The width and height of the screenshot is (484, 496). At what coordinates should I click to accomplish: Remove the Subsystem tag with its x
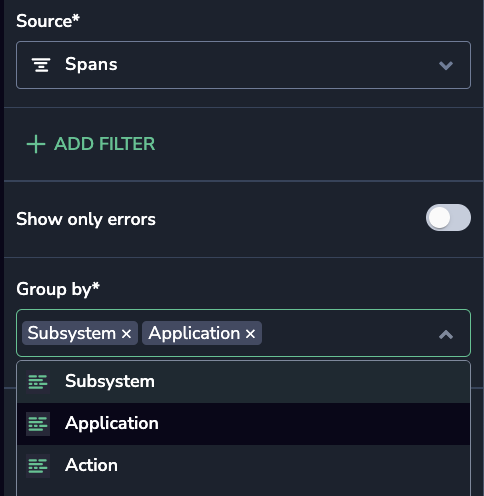coord(126,333)
